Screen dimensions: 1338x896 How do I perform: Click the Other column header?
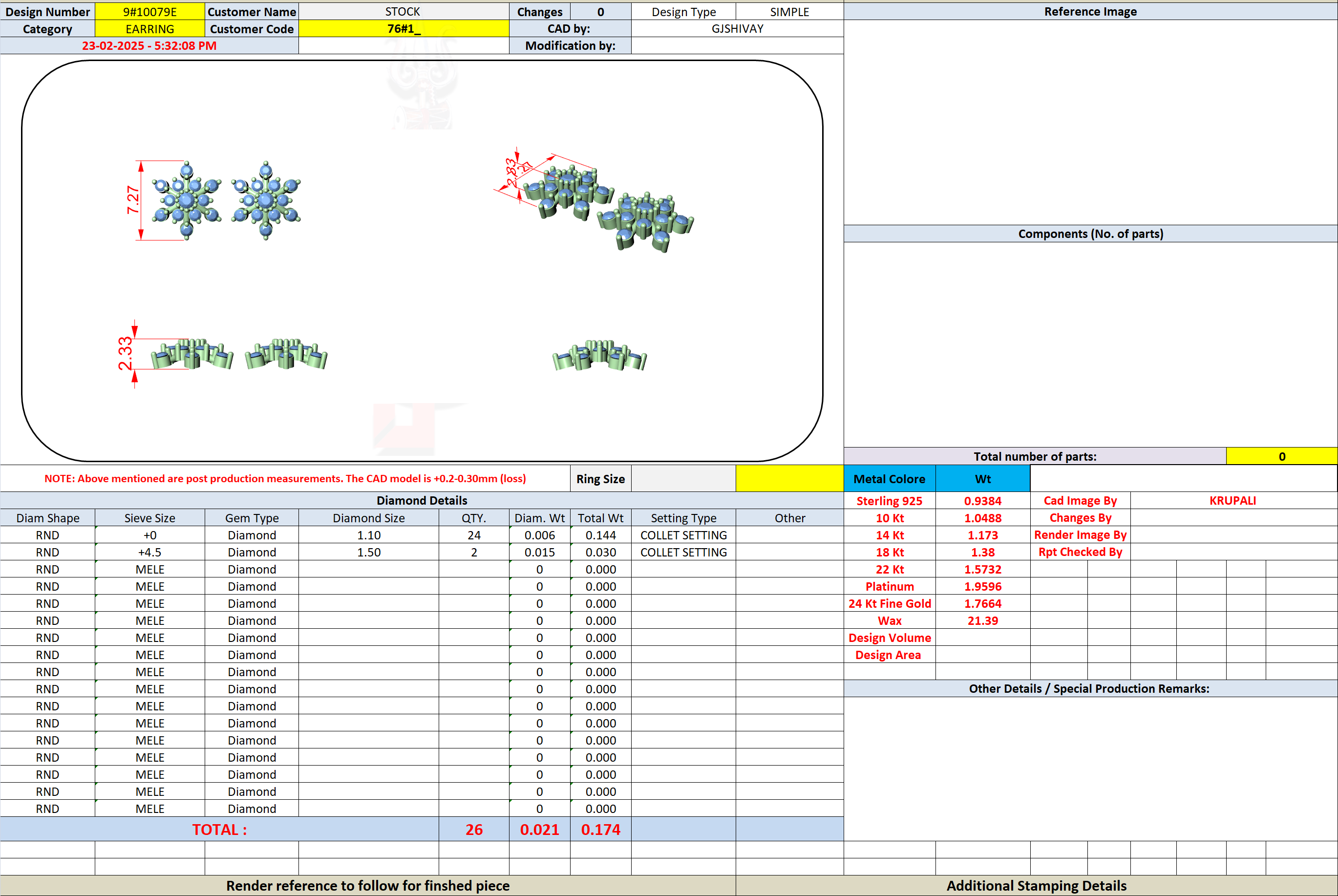point(789,518)
